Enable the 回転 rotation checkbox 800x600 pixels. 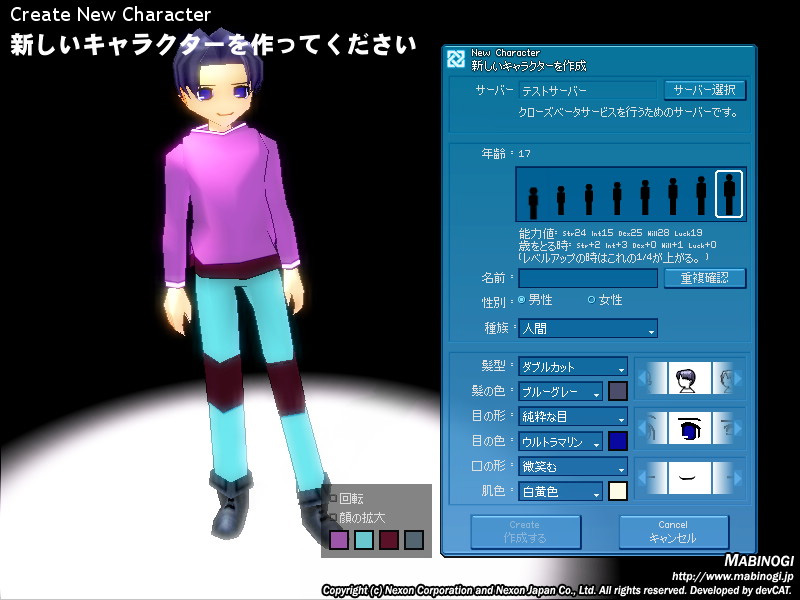(x=334, y=498)
